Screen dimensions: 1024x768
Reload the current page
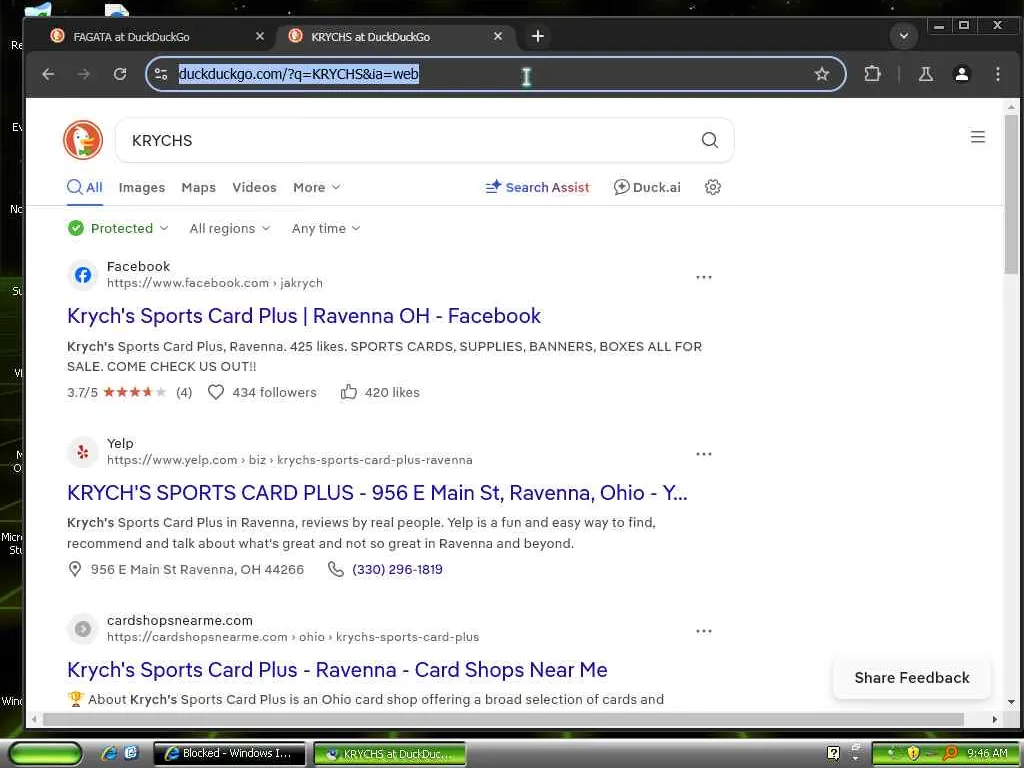click(x=120, y=74)
